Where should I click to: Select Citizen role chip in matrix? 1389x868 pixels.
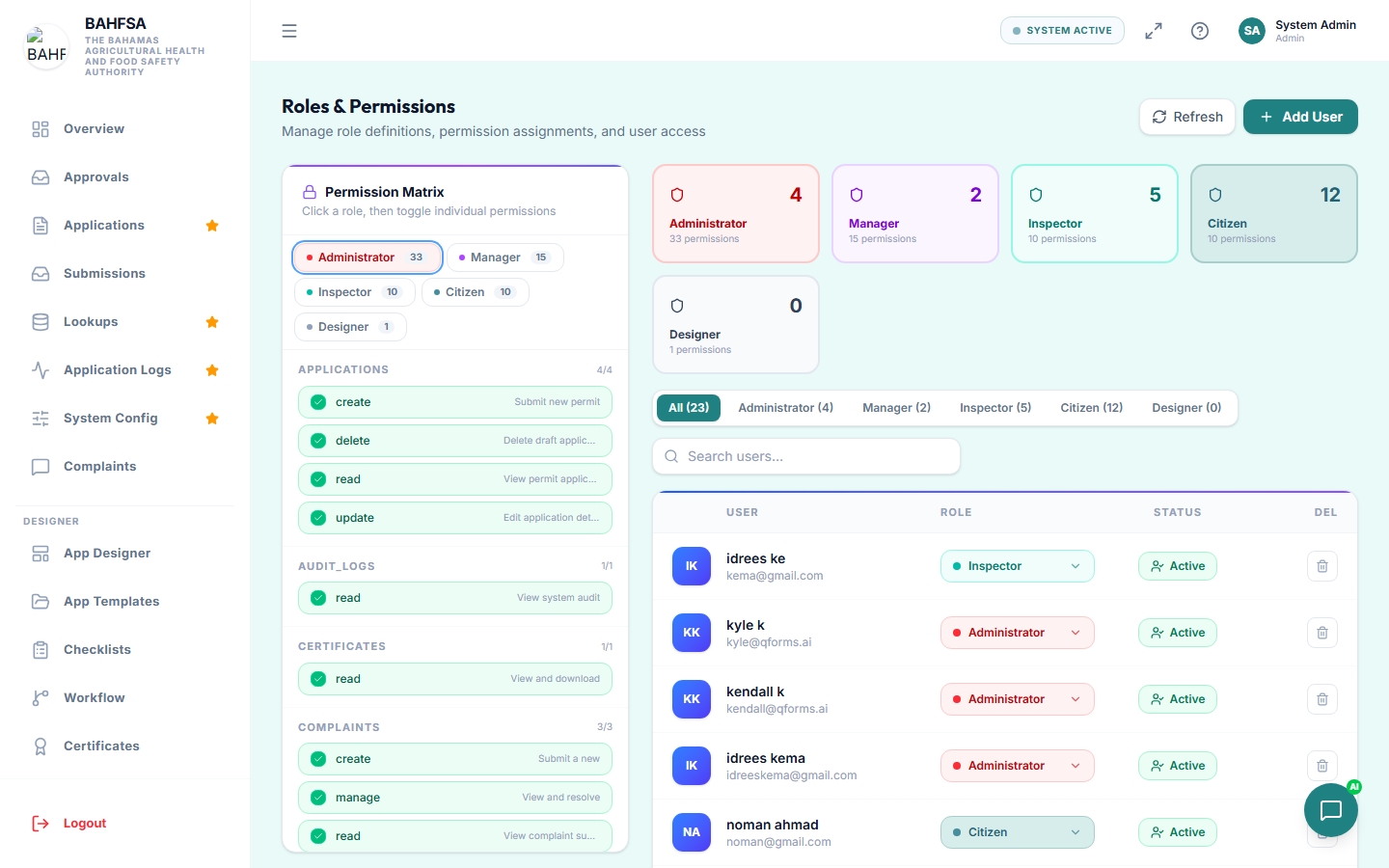[x=476, y=292]
